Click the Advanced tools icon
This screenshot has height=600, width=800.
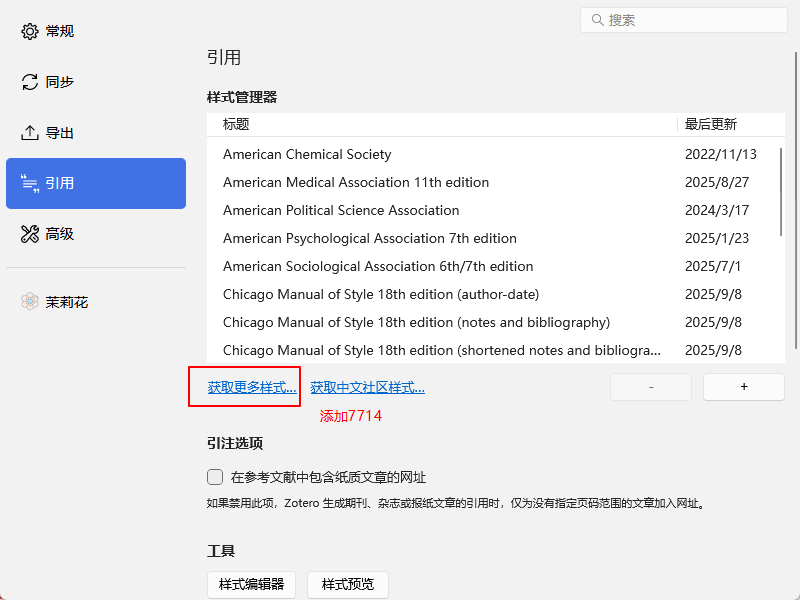pyautogui.click(x=30, y=234)
